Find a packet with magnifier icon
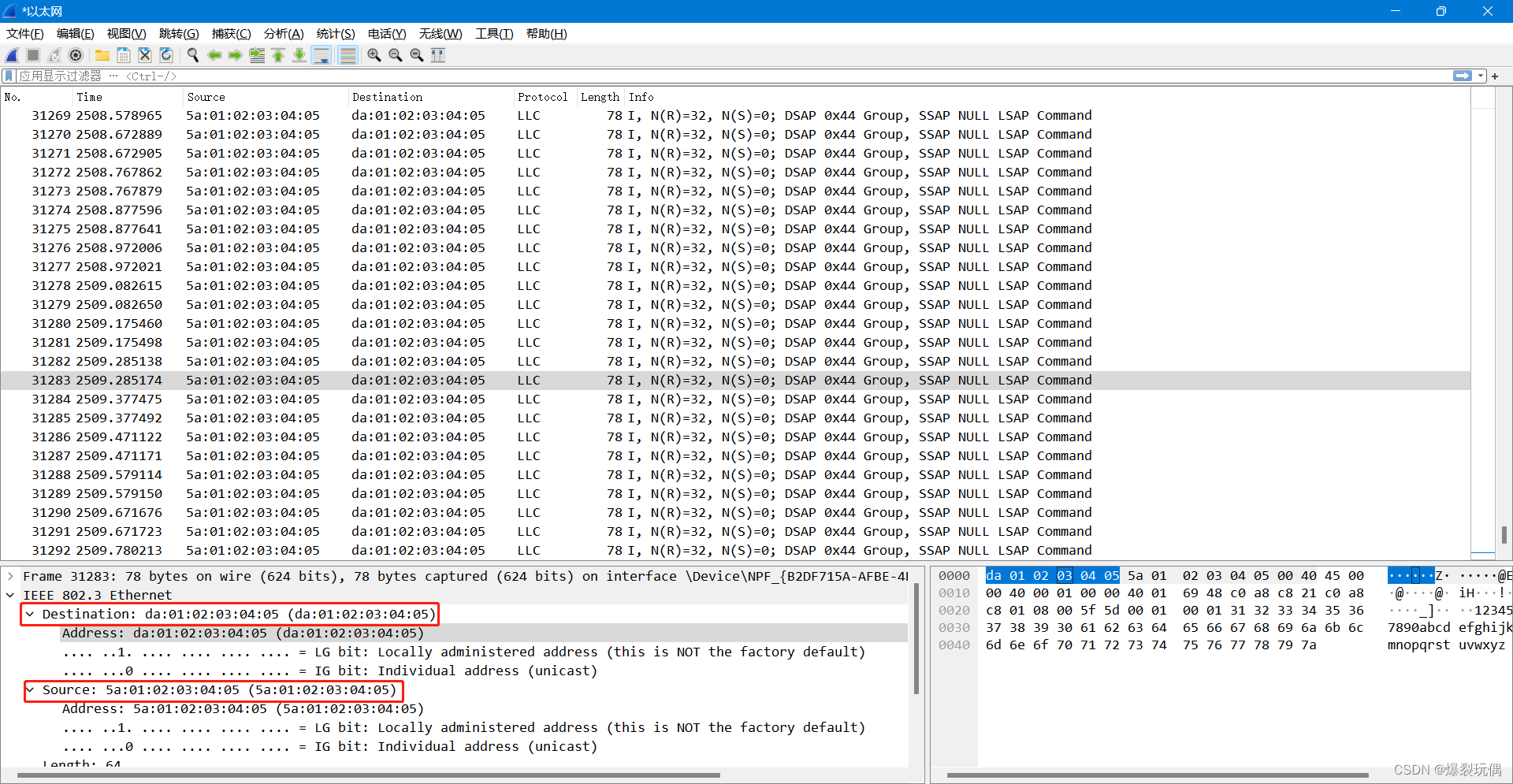1513x784 pixels. (193, 55)
